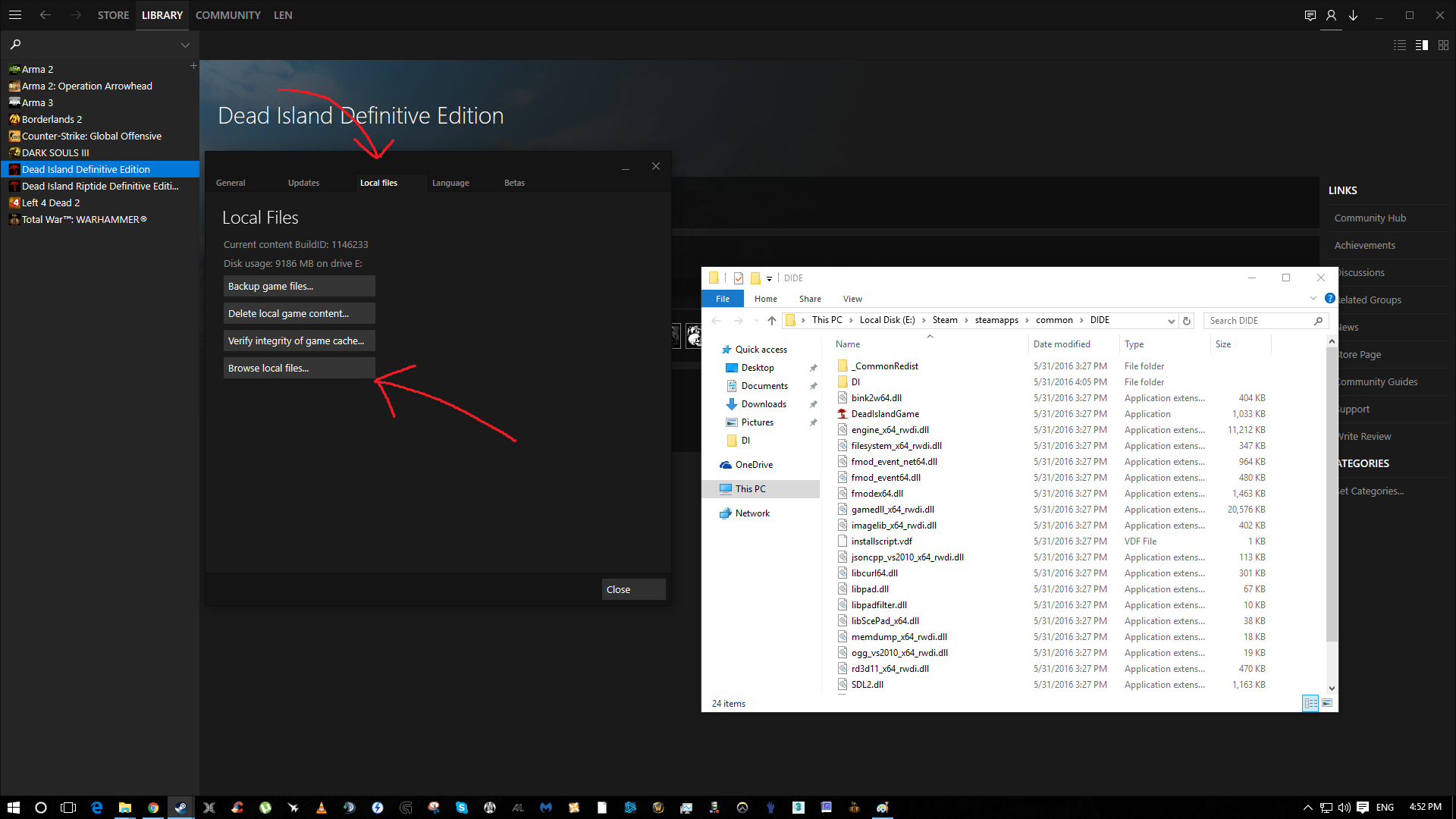Open the address bar history dropdown
1456x819 pixels.
click(x=1171, y=321)
